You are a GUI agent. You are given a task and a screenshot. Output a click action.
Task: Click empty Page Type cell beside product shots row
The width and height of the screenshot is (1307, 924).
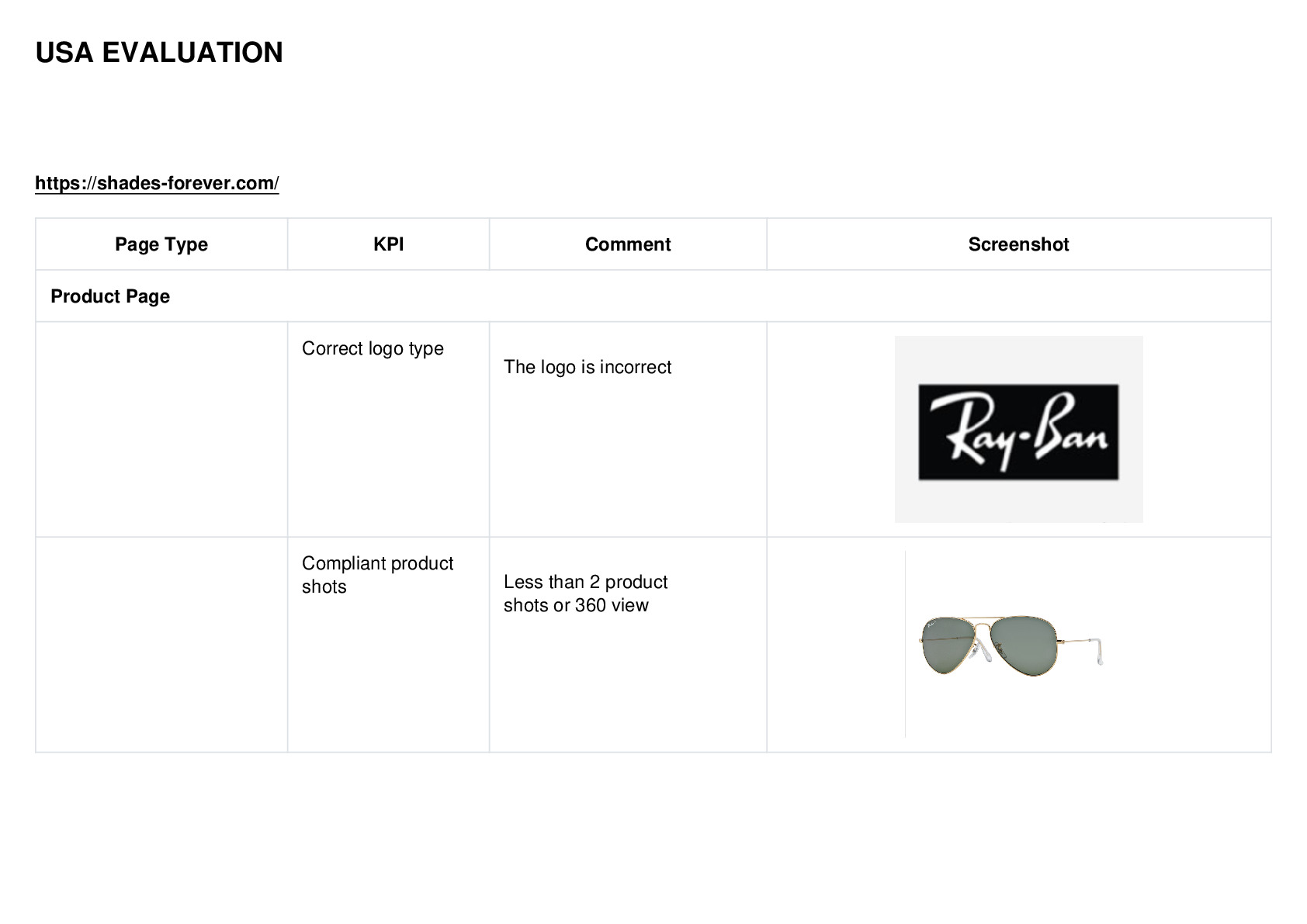pyautogui.click(x=161, y=645)
